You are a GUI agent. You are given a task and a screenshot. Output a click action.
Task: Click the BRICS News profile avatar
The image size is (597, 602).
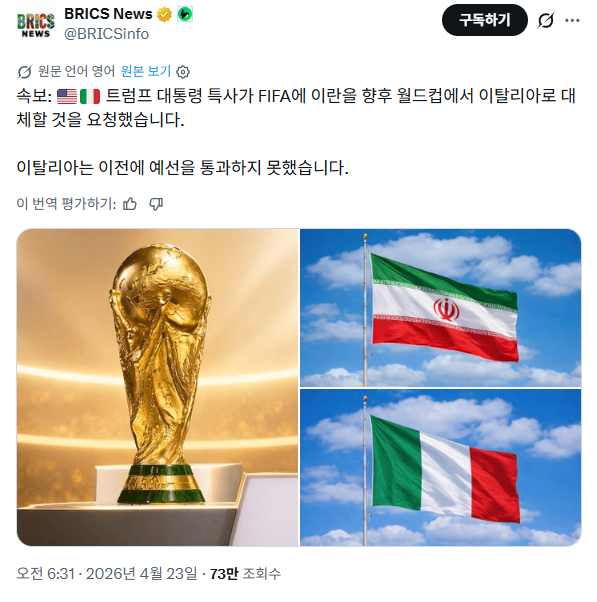tap(36, 24)
